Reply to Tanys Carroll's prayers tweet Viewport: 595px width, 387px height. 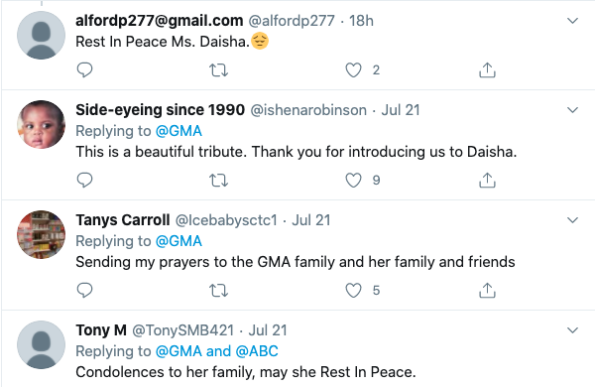pos(84,290)
